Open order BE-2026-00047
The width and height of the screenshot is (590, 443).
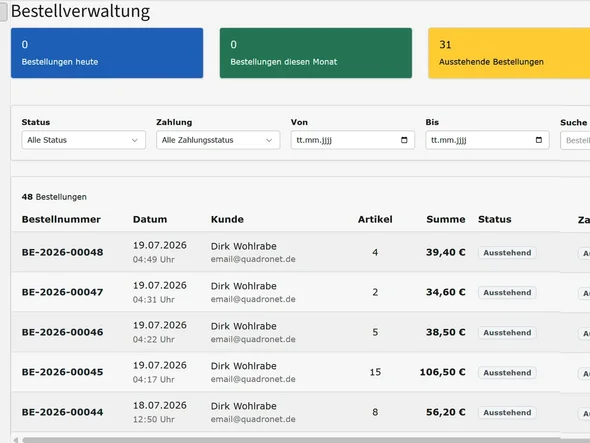click(x=62, y=292)
